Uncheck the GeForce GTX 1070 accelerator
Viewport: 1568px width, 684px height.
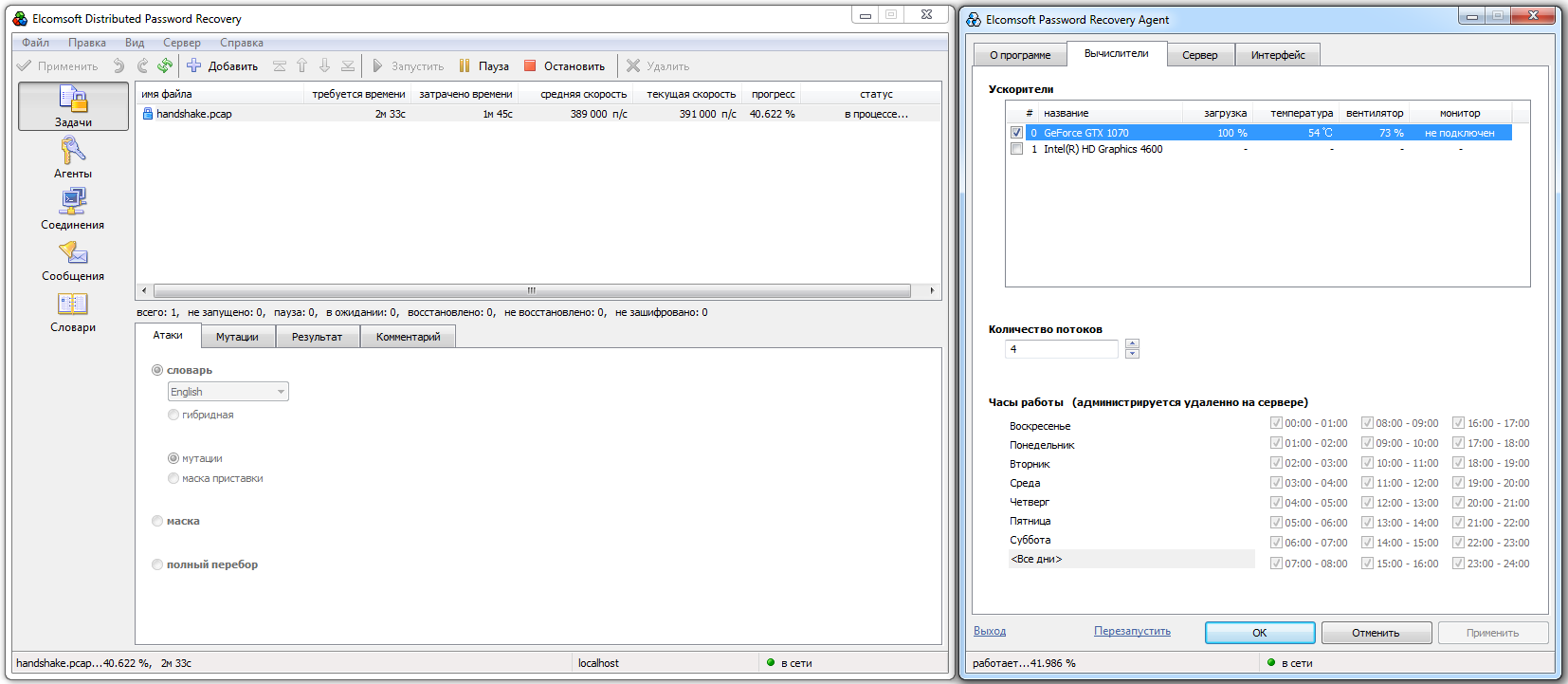tap(1016, 133)
